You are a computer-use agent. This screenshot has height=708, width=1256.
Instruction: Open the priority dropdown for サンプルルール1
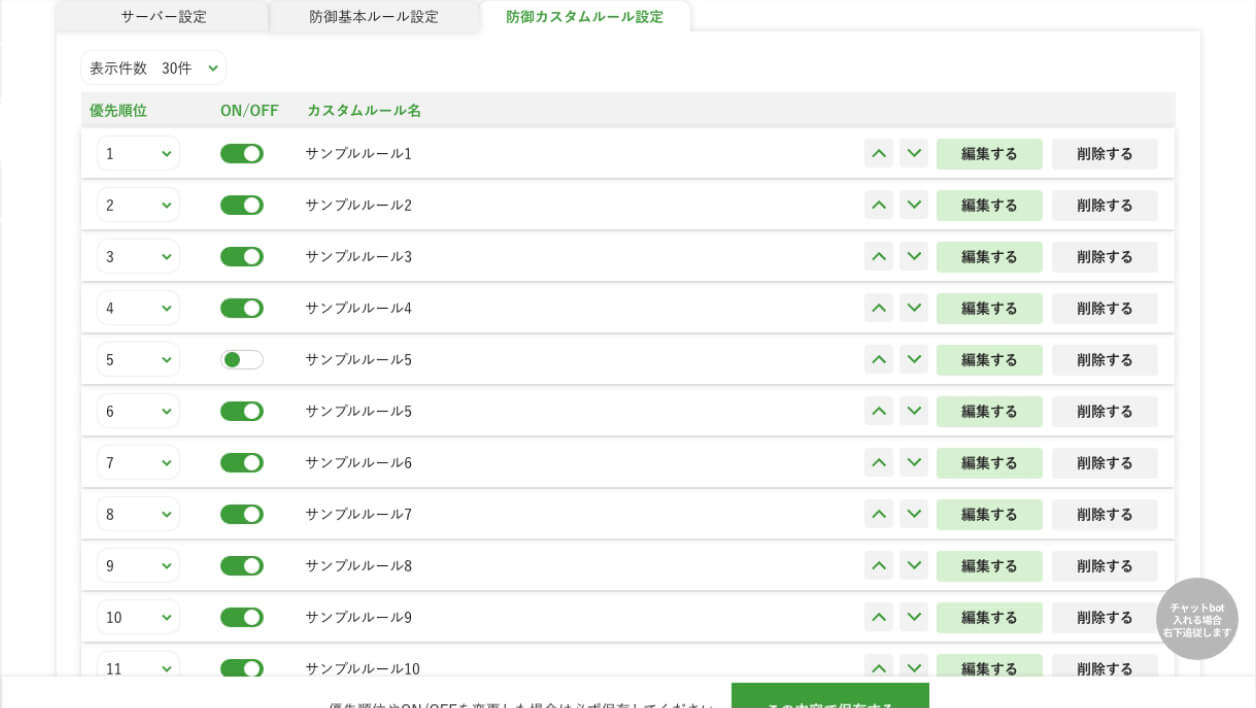(x=137, y=153)
